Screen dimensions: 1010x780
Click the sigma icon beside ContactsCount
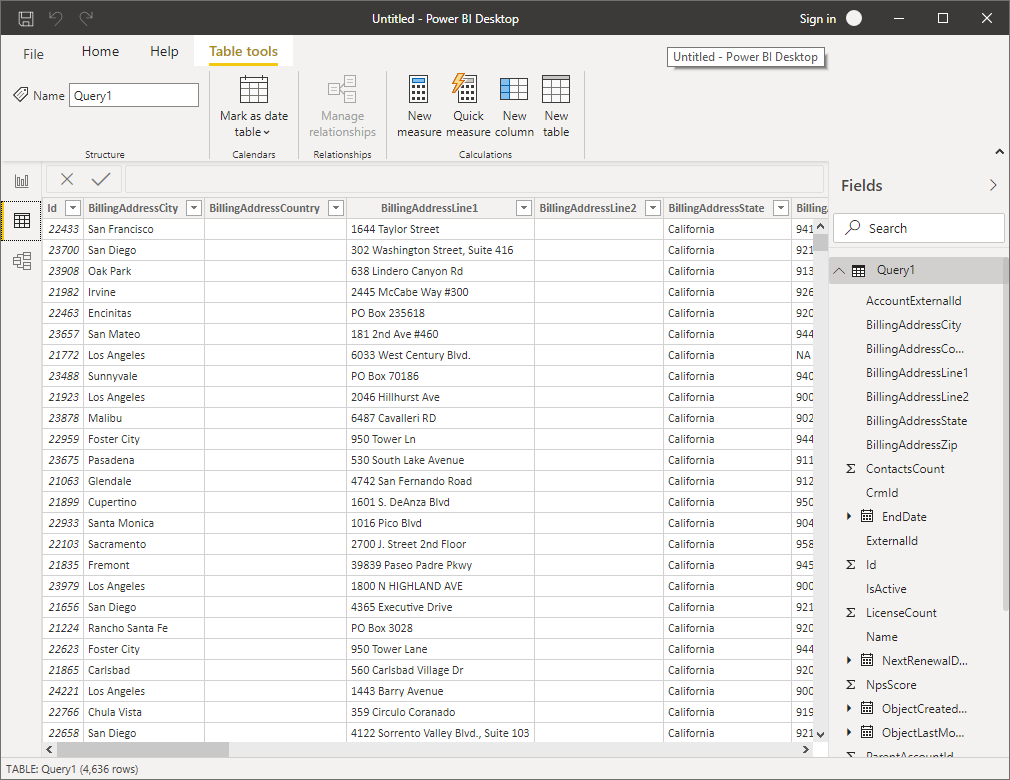pos(850,469)
